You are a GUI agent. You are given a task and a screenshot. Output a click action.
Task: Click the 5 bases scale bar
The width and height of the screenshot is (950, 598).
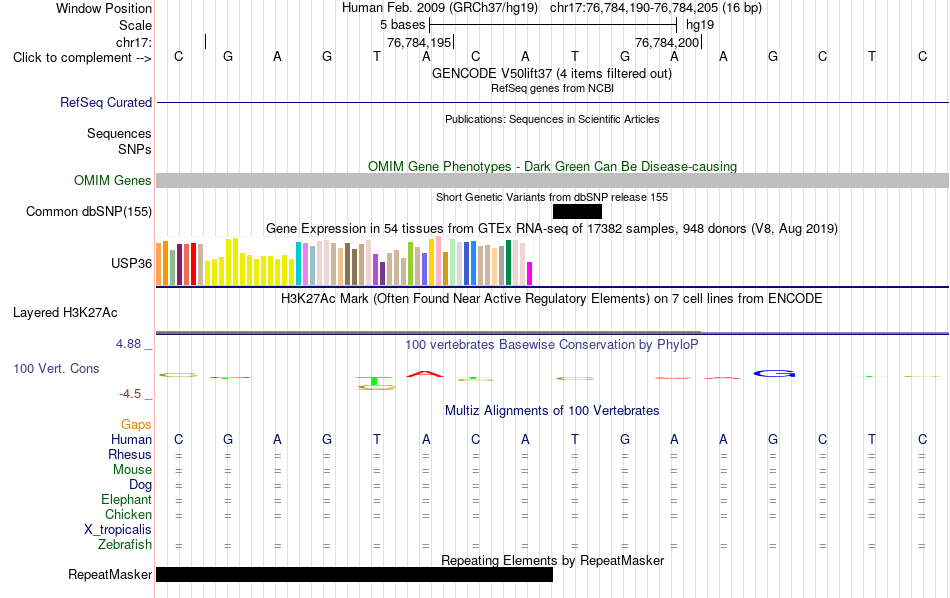tap(553, 25)
